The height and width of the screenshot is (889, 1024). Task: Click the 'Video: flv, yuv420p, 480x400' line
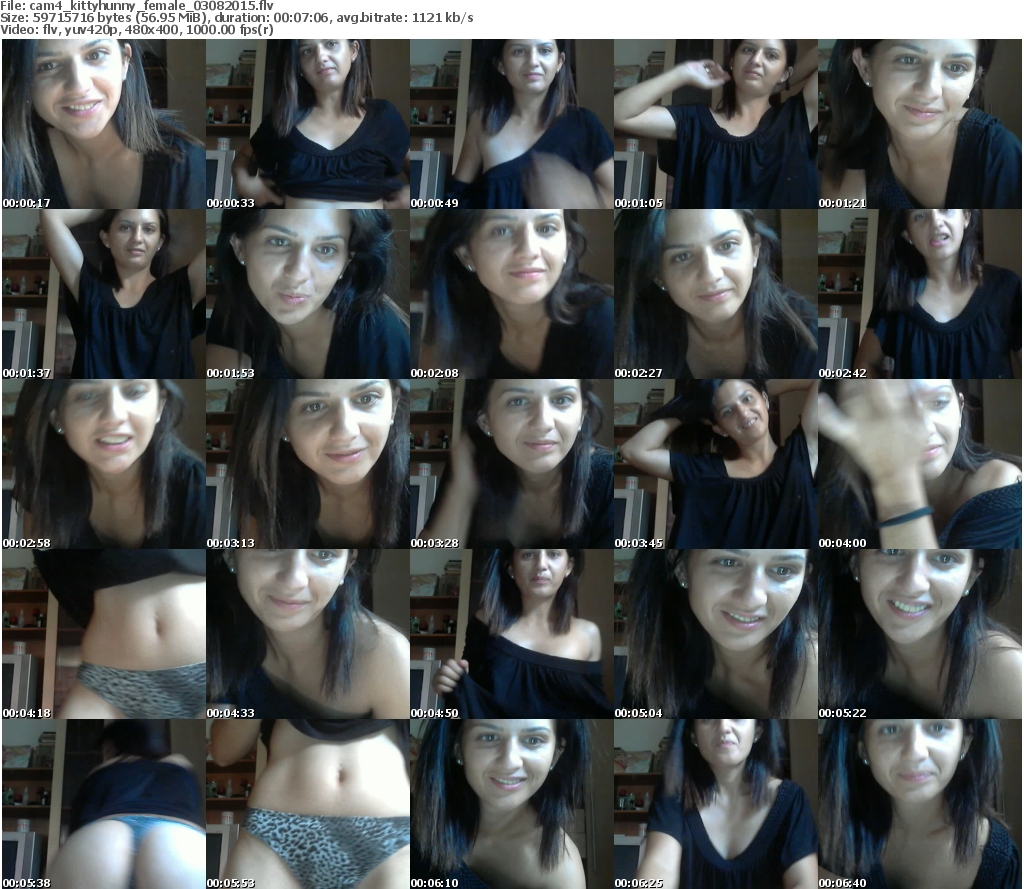coord(137,30)
